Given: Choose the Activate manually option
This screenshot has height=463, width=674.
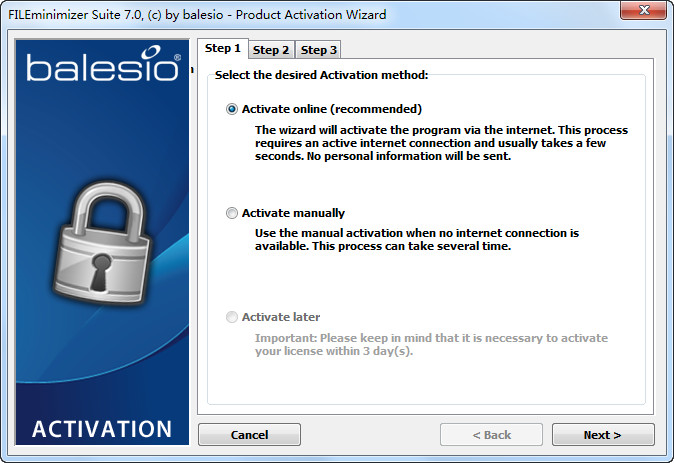Looking at the screenshot, I should [233, 213].
